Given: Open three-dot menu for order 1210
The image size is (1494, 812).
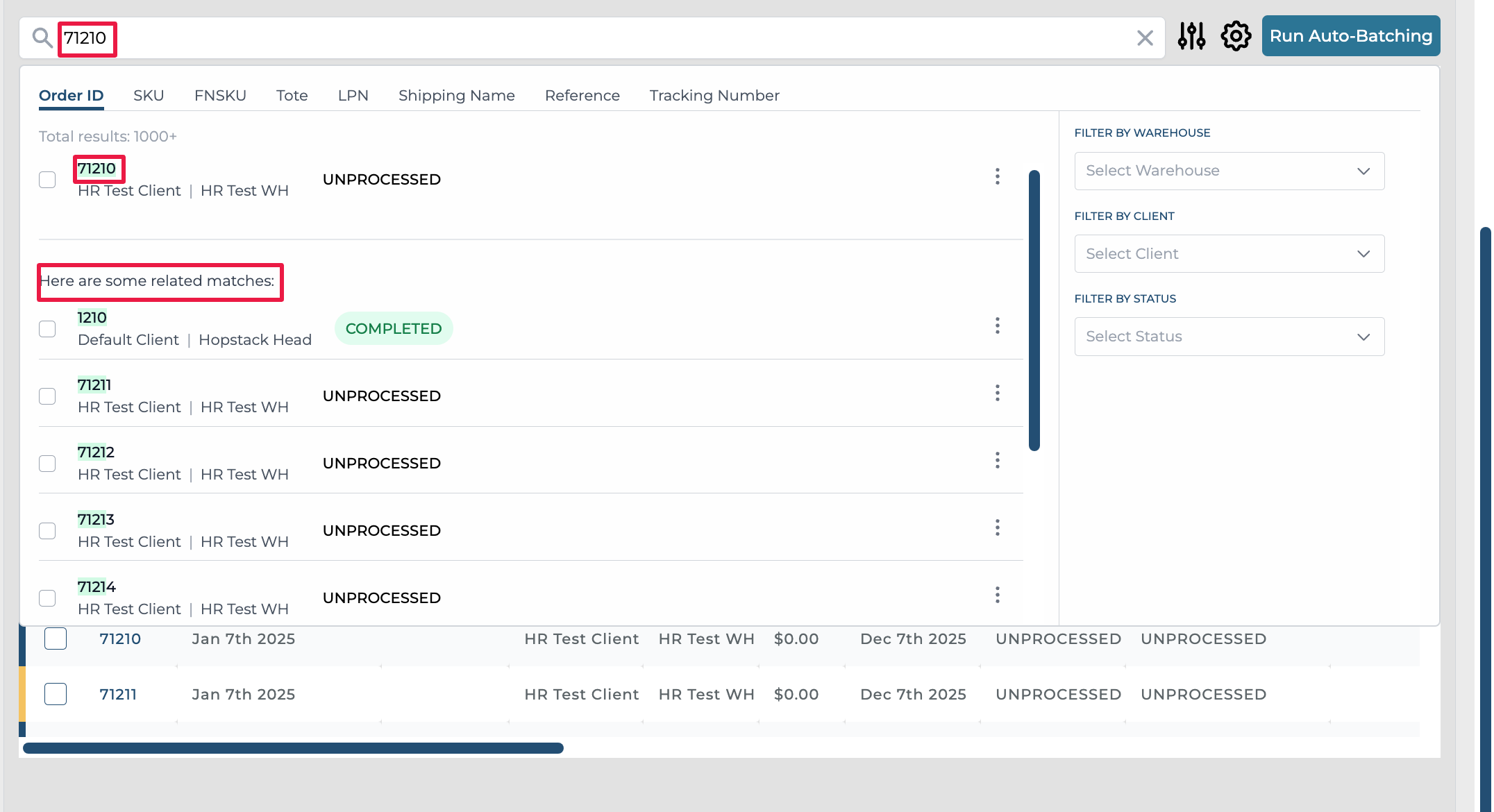Looking at the screenshot, I should coord(997,326).
